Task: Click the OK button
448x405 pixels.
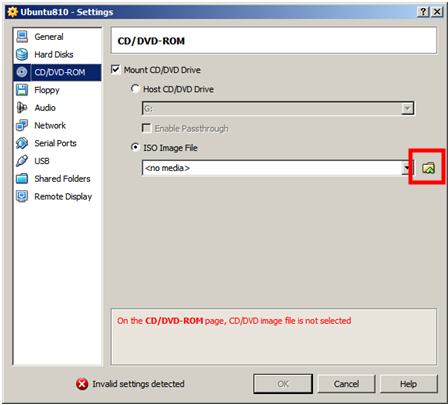Action: pyautogui.click(x=283, y=384)
